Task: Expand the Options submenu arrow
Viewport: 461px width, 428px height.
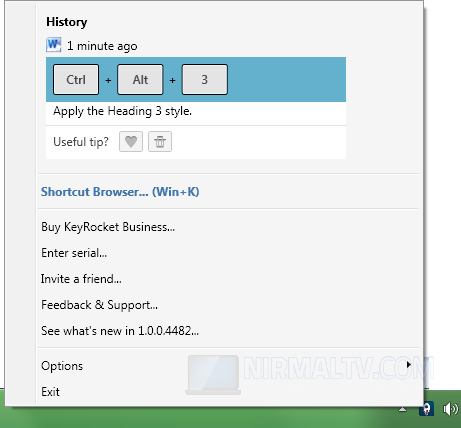Action: click(409, 365)
